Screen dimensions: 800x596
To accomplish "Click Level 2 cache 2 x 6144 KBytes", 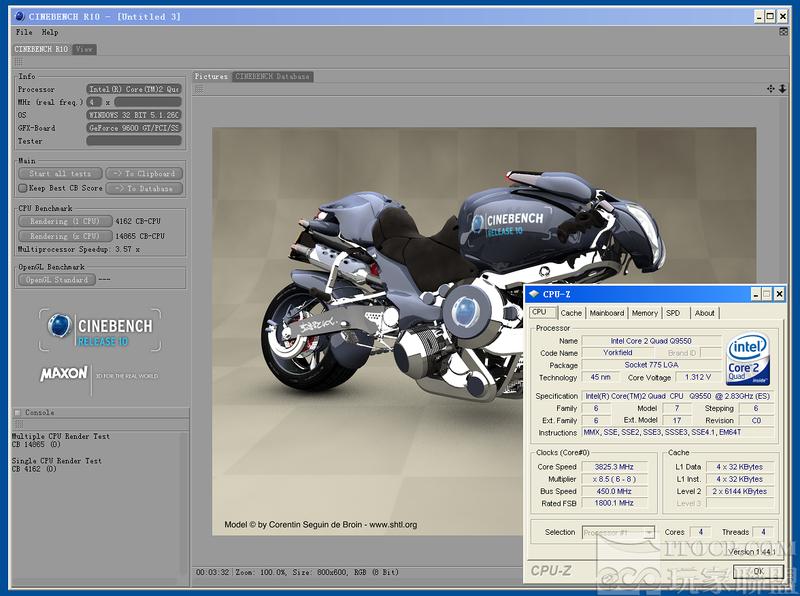I will 739,491.
